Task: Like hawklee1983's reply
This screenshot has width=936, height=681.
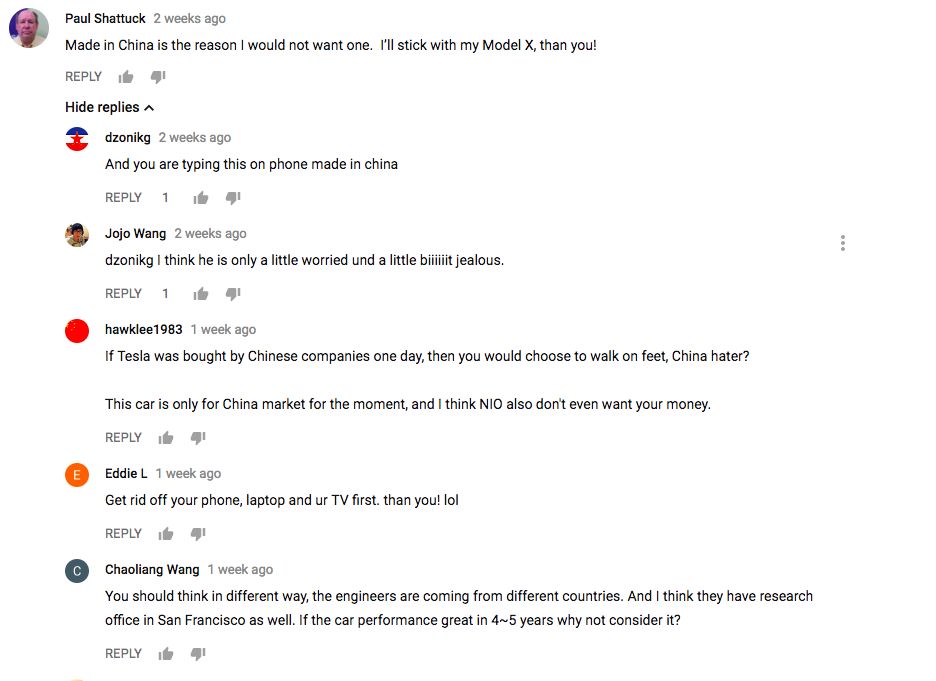Action: point(166,438)
